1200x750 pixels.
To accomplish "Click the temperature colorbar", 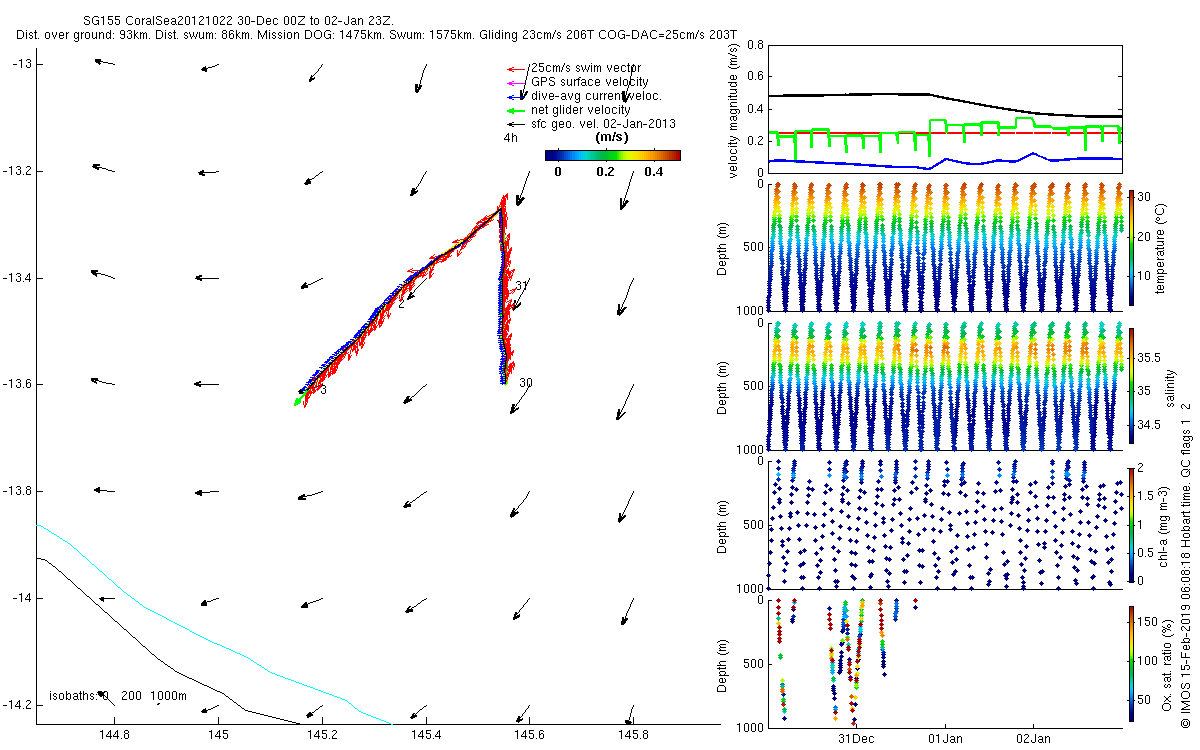I will point(1131,247).
